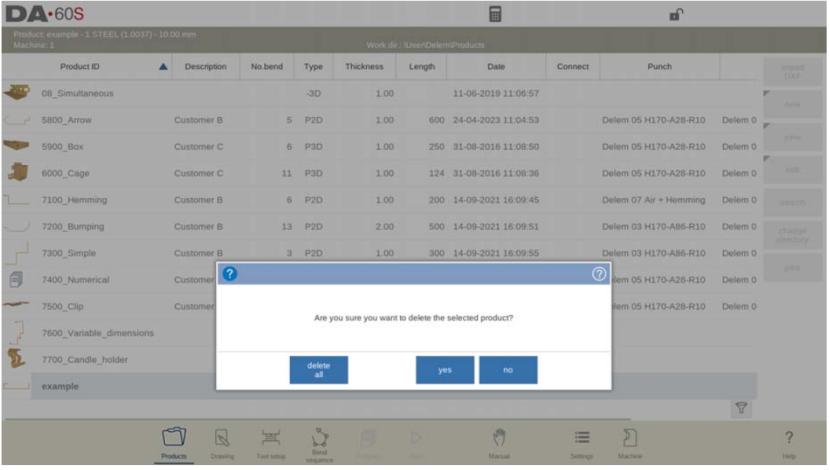This screenshot has height=470, width=830.
Task: Go to the Tool setup icon
Action: 271,442
